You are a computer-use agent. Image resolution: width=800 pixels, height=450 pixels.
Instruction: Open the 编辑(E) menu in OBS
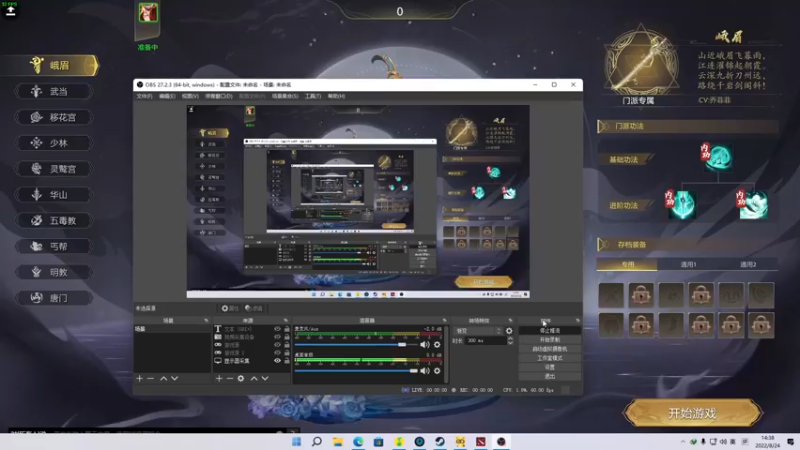pyautogui.click(x=167, y=96)
